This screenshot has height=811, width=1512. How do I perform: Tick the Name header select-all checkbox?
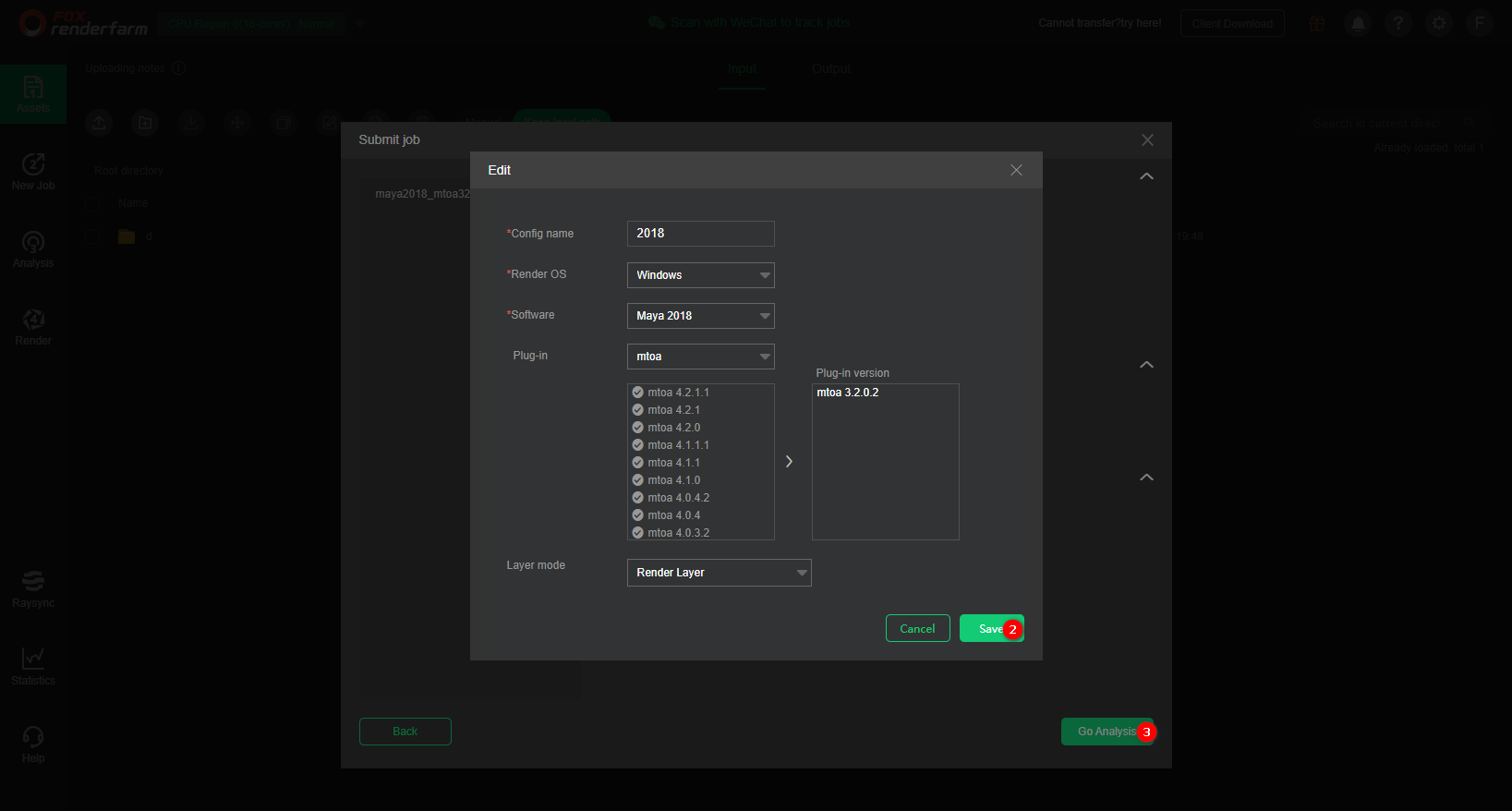click(92, 202)
